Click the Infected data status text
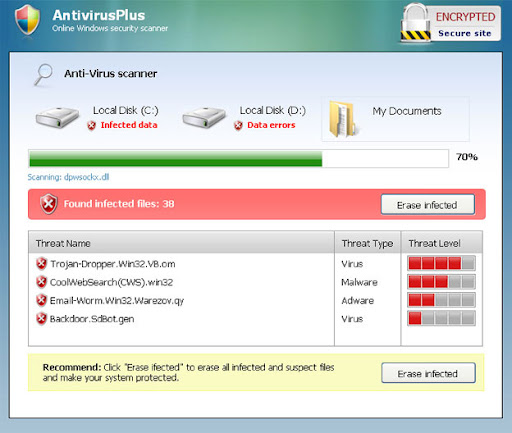This screenshot has width=512, height=433. 129,125
